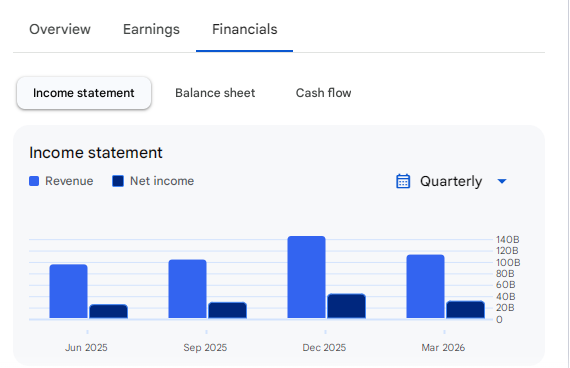Screen dimensions: 570x368
Task: Click the 140B axis value
Action: click(x=507, y=240)
